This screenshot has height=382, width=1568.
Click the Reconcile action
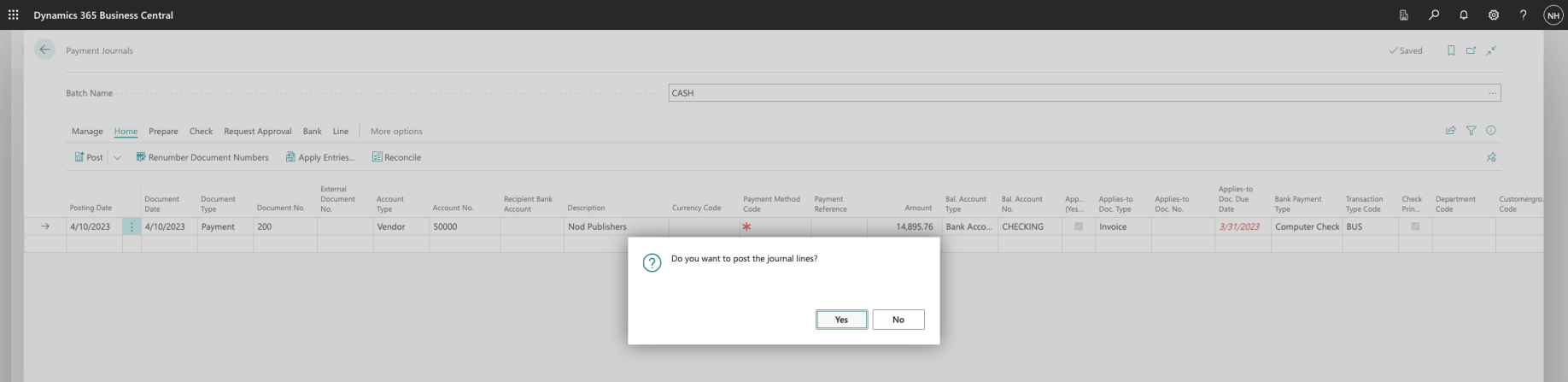point(396,157)
